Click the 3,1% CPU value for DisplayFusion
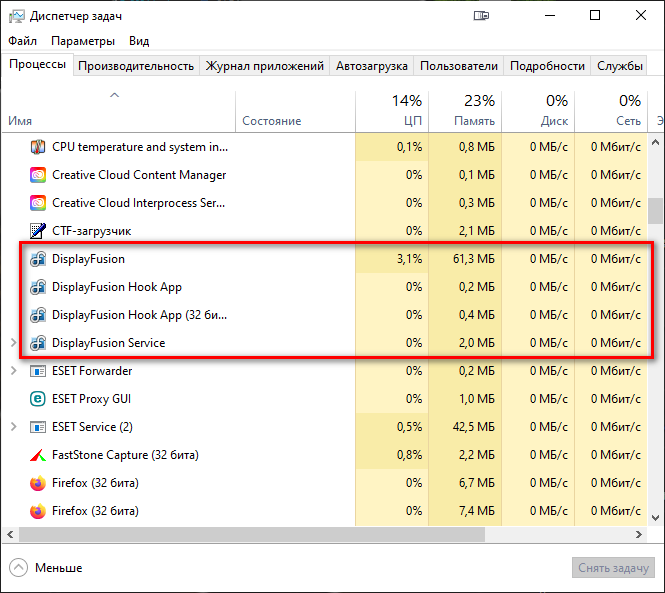 pyautogui.click(x=409, y=259)
